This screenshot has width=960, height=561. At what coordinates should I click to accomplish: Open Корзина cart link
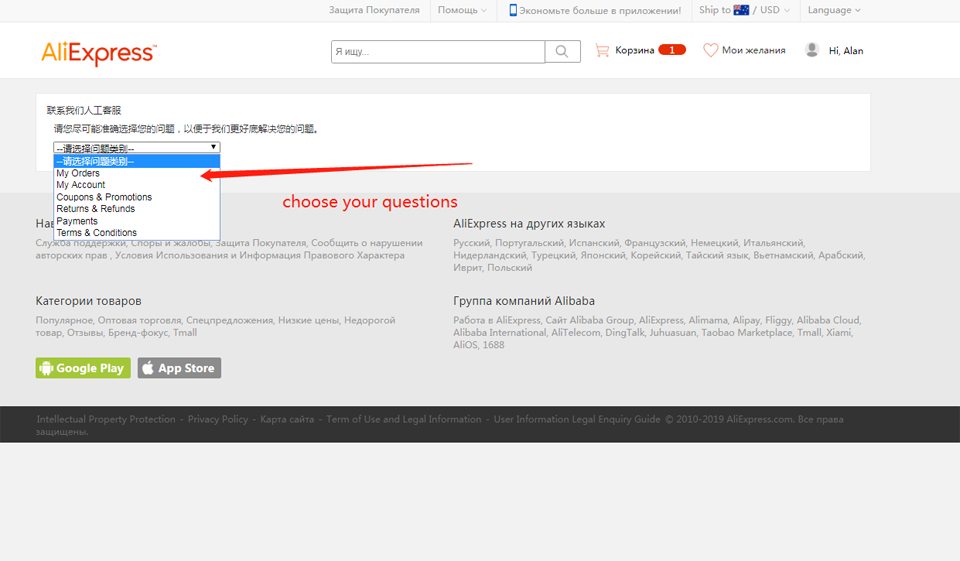(x=635, y=50)
